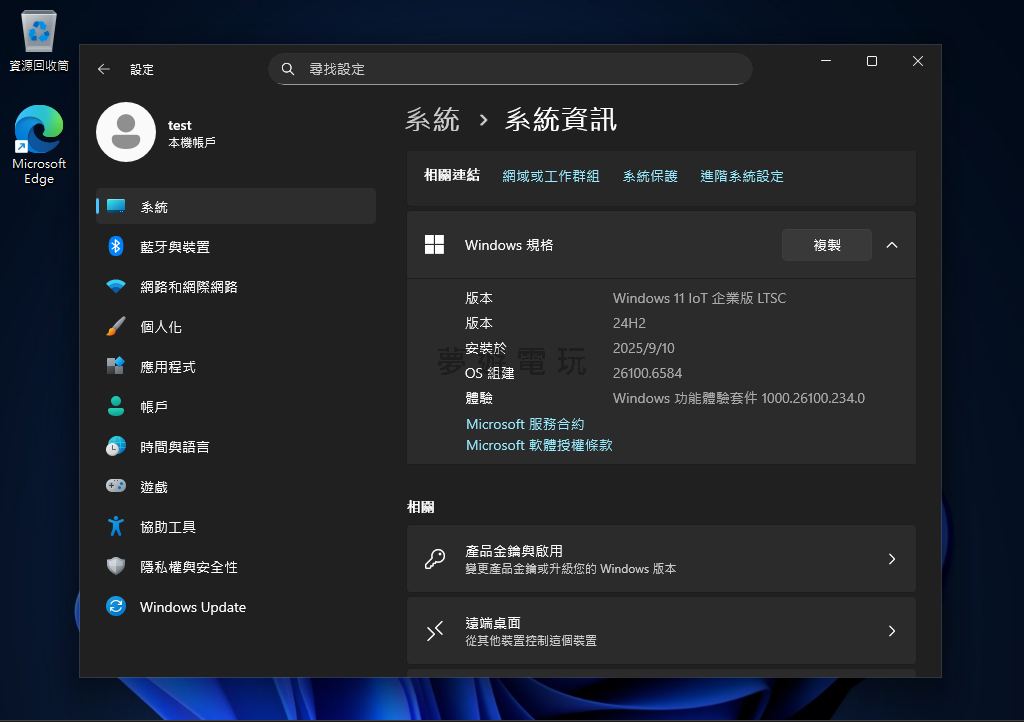Open 網路和網際網路 via its Wi-Fi icon
This screenshot has width=1024, height=722.
(x=116, y=287)
